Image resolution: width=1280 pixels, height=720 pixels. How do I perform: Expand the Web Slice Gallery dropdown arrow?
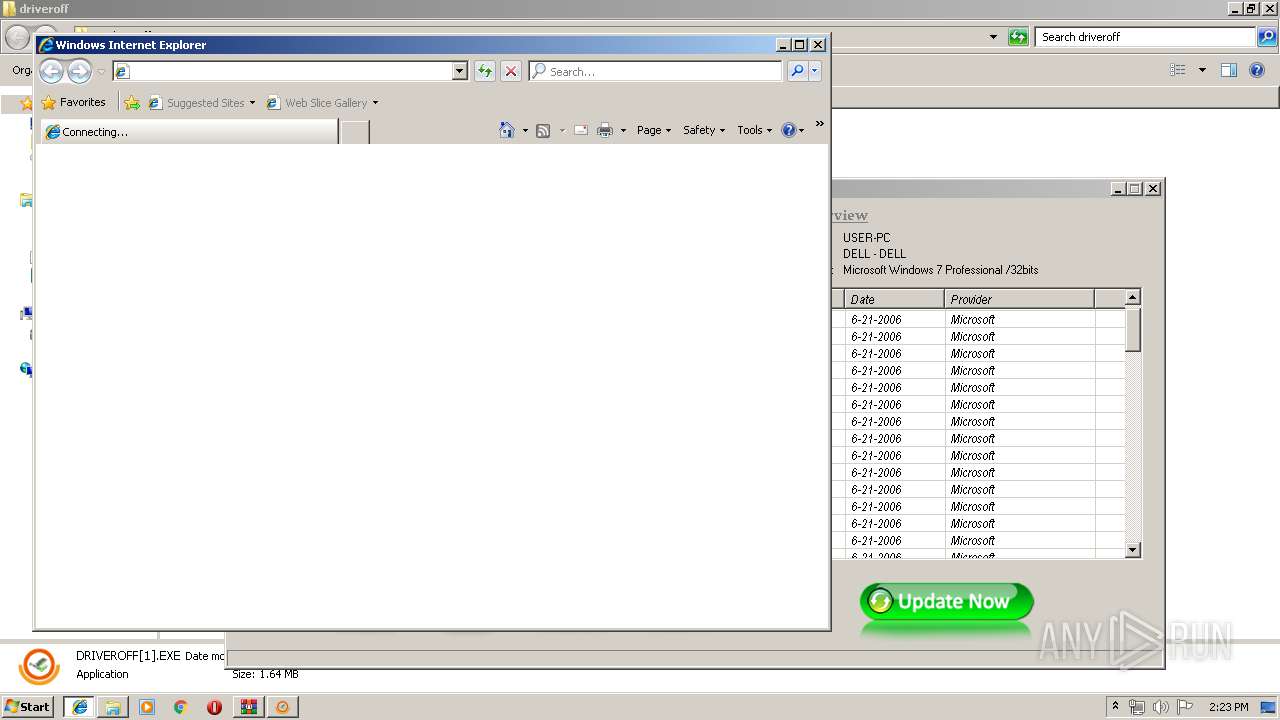(375, 103)
